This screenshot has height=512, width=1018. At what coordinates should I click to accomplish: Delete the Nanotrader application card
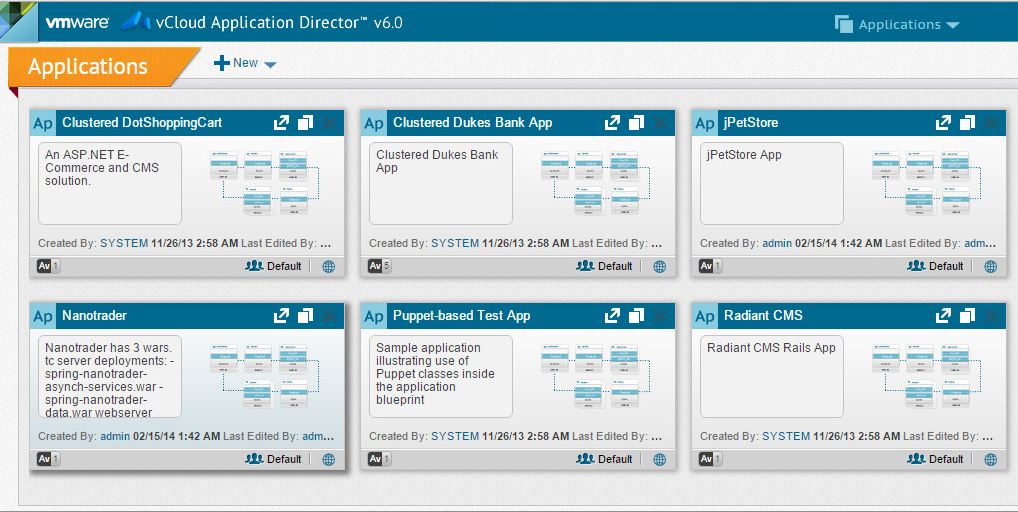(329, 315)
